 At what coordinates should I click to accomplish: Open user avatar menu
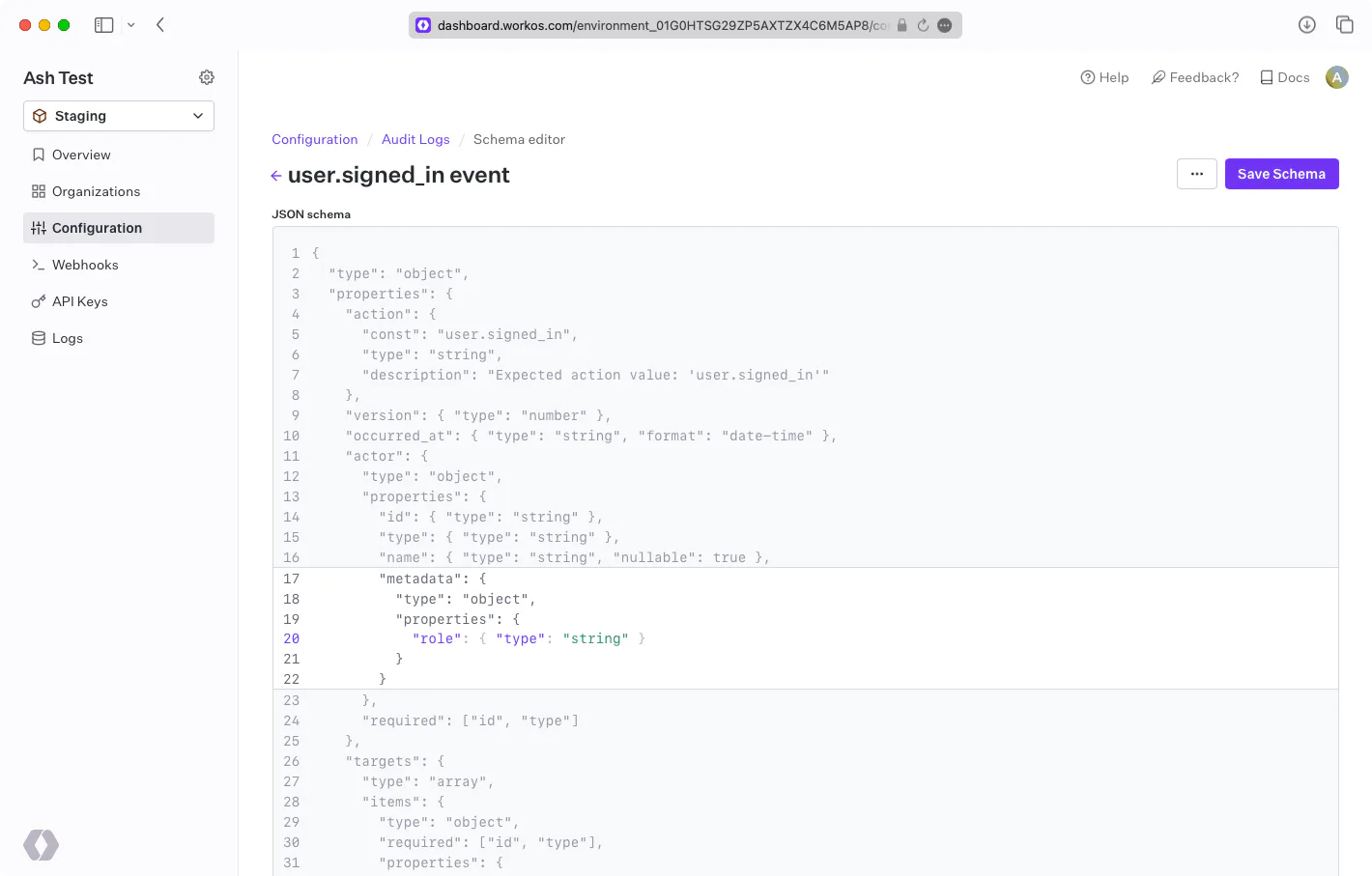[1337, 77]
